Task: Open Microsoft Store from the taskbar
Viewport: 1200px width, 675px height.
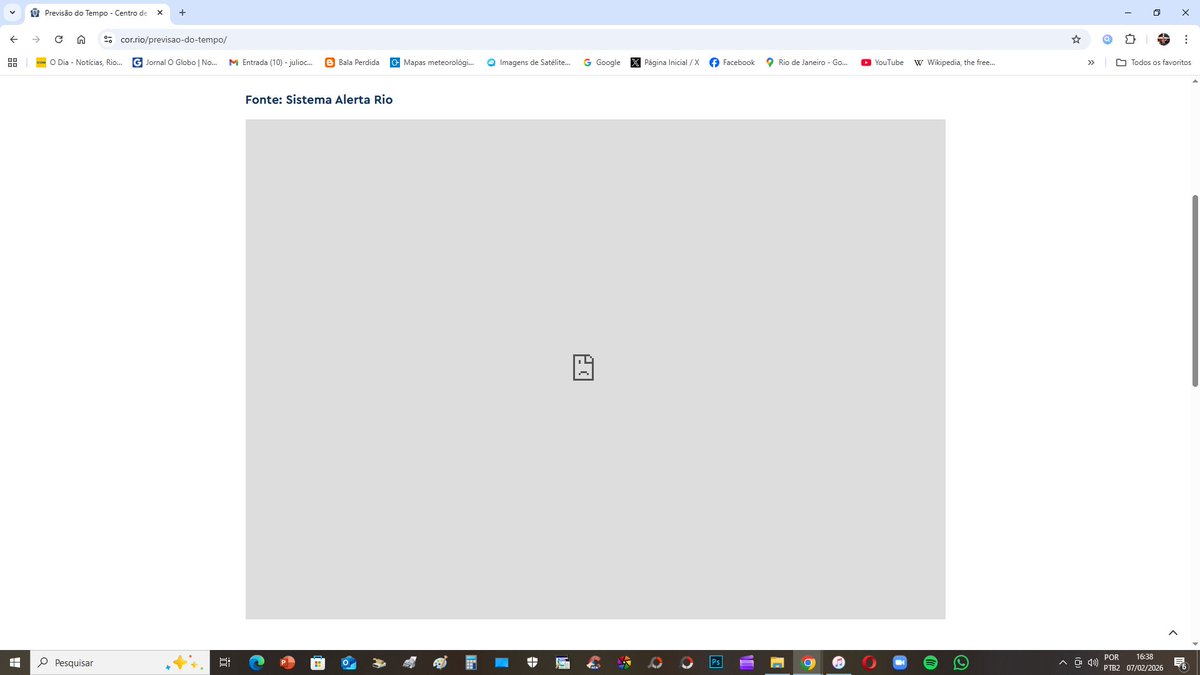Action: pyautogui.click(x=317, y=662)
